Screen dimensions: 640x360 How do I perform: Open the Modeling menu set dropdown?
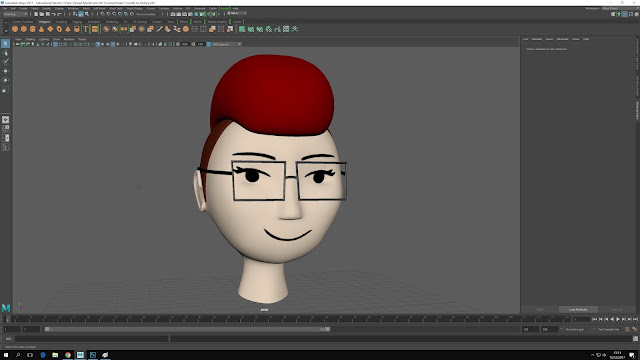pyautogui.click(x=15, y=14)
